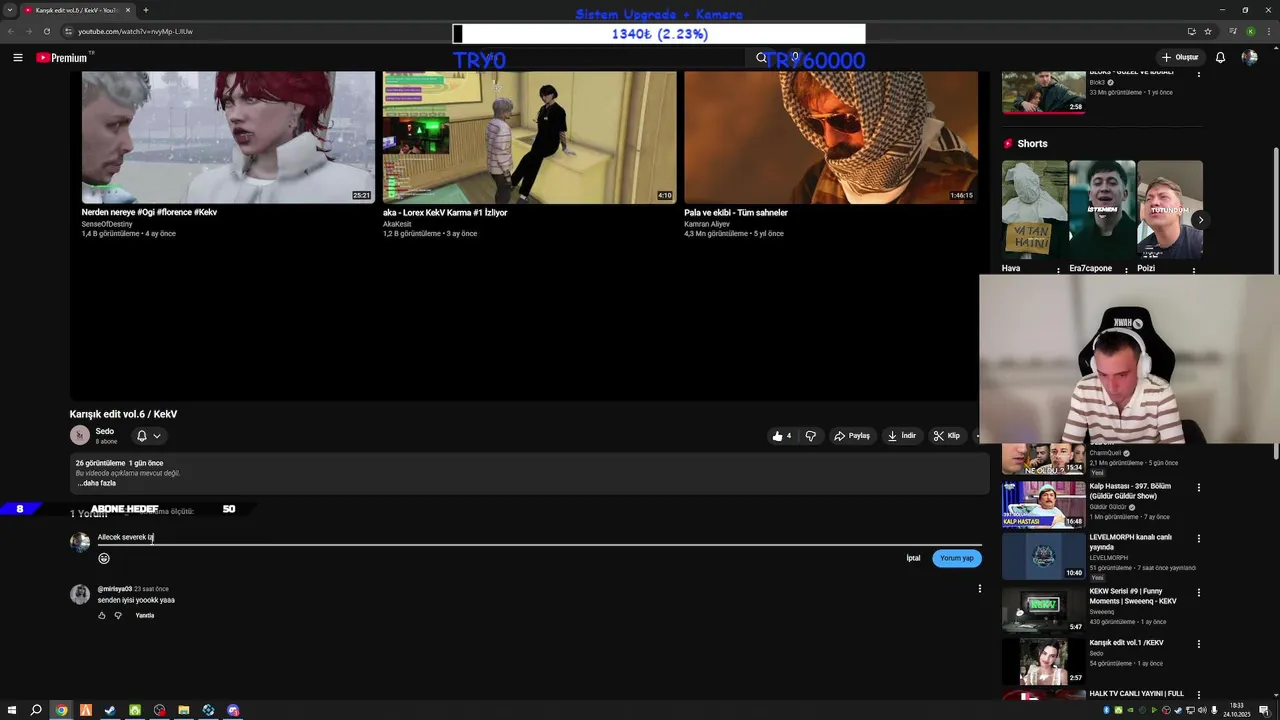Open Karışık edit vol.1 /KEKV video
1280x720 pixels.
pyautogui.click(x=1044, y=661)
